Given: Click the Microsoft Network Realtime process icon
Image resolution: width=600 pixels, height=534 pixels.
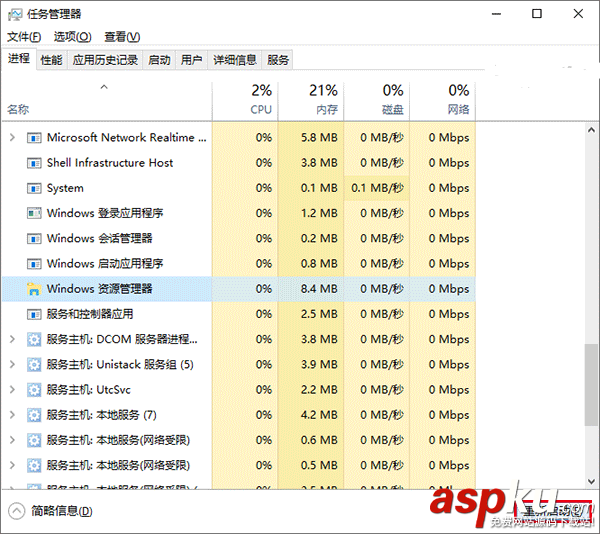Looking at the screenshot, I should click(x=34, y=138).
